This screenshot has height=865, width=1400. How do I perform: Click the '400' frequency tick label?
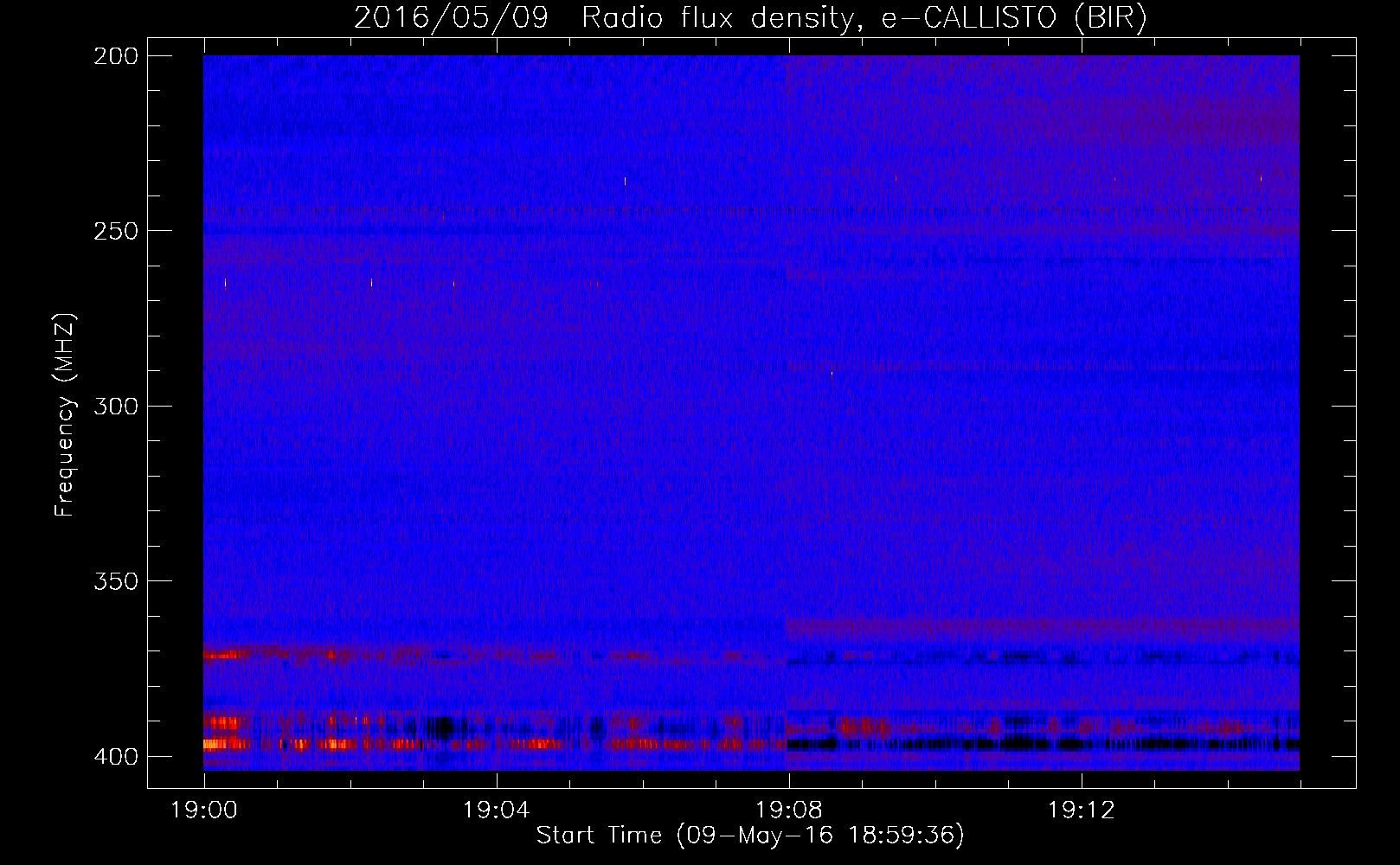[116, 756]
